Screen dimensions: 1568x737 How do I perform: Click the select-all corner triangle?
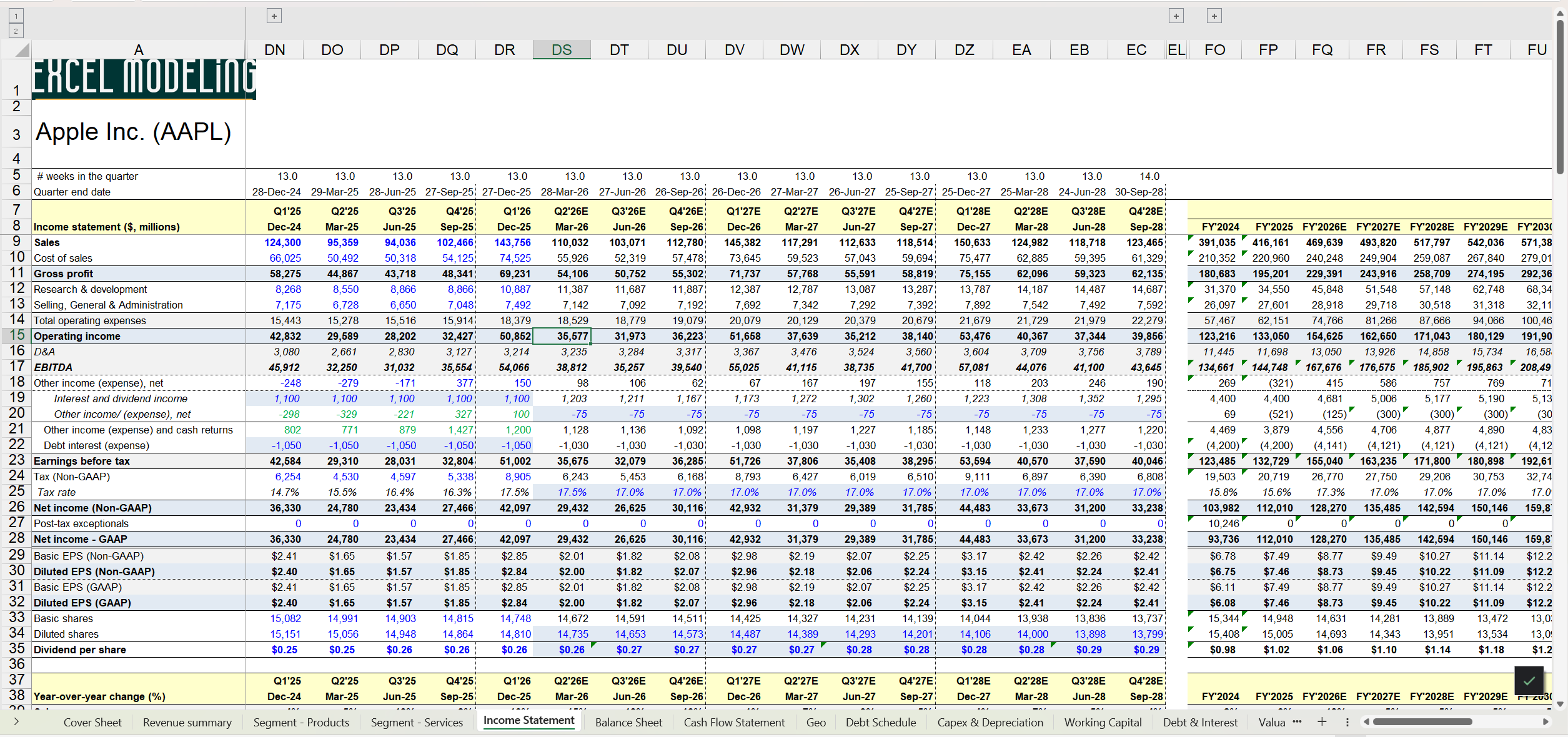22,50
